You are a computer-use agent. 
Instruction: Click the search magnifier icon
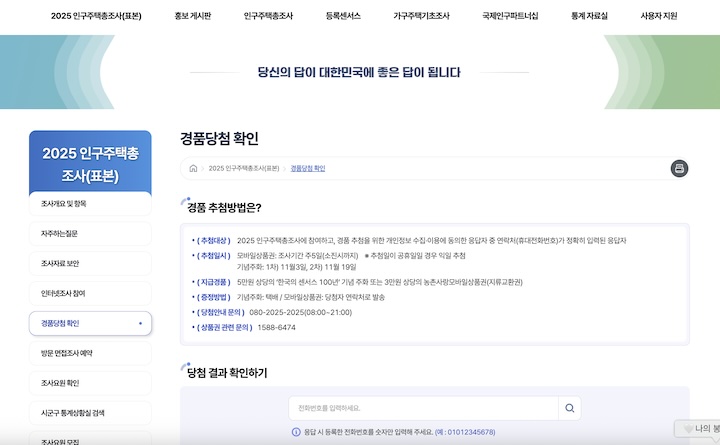coord(569,408)
